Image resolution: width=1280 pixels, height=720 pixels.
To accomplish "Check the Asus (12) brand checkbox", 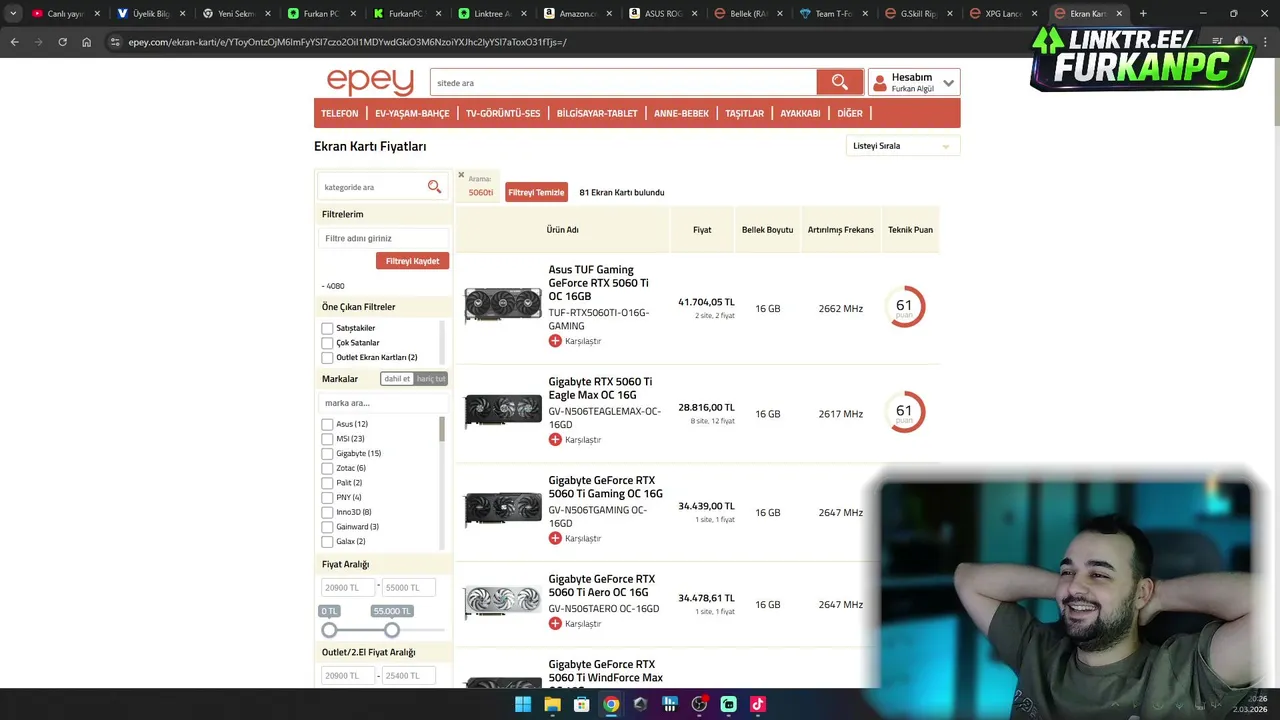I will click(x=327, y=424).
